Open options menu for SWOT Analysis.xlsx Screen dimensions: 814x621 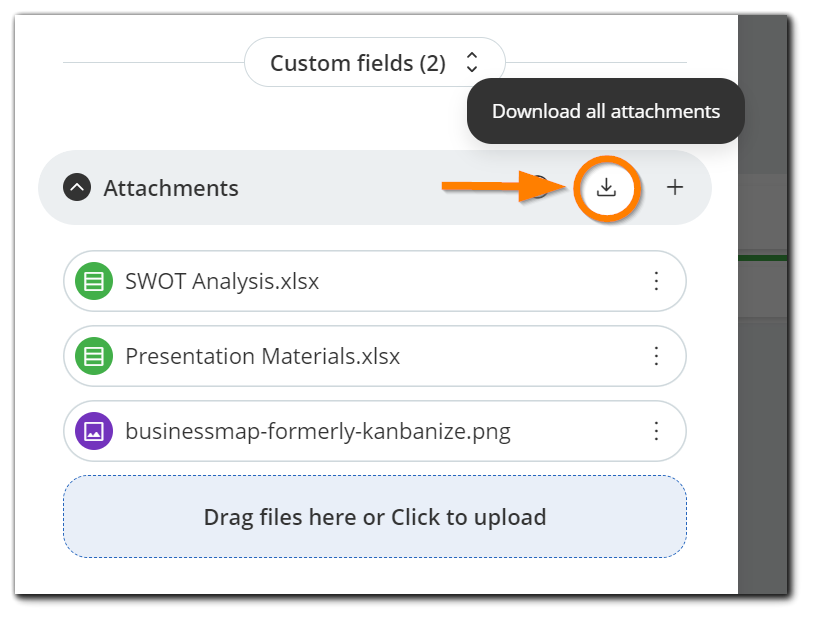point(656,281)
